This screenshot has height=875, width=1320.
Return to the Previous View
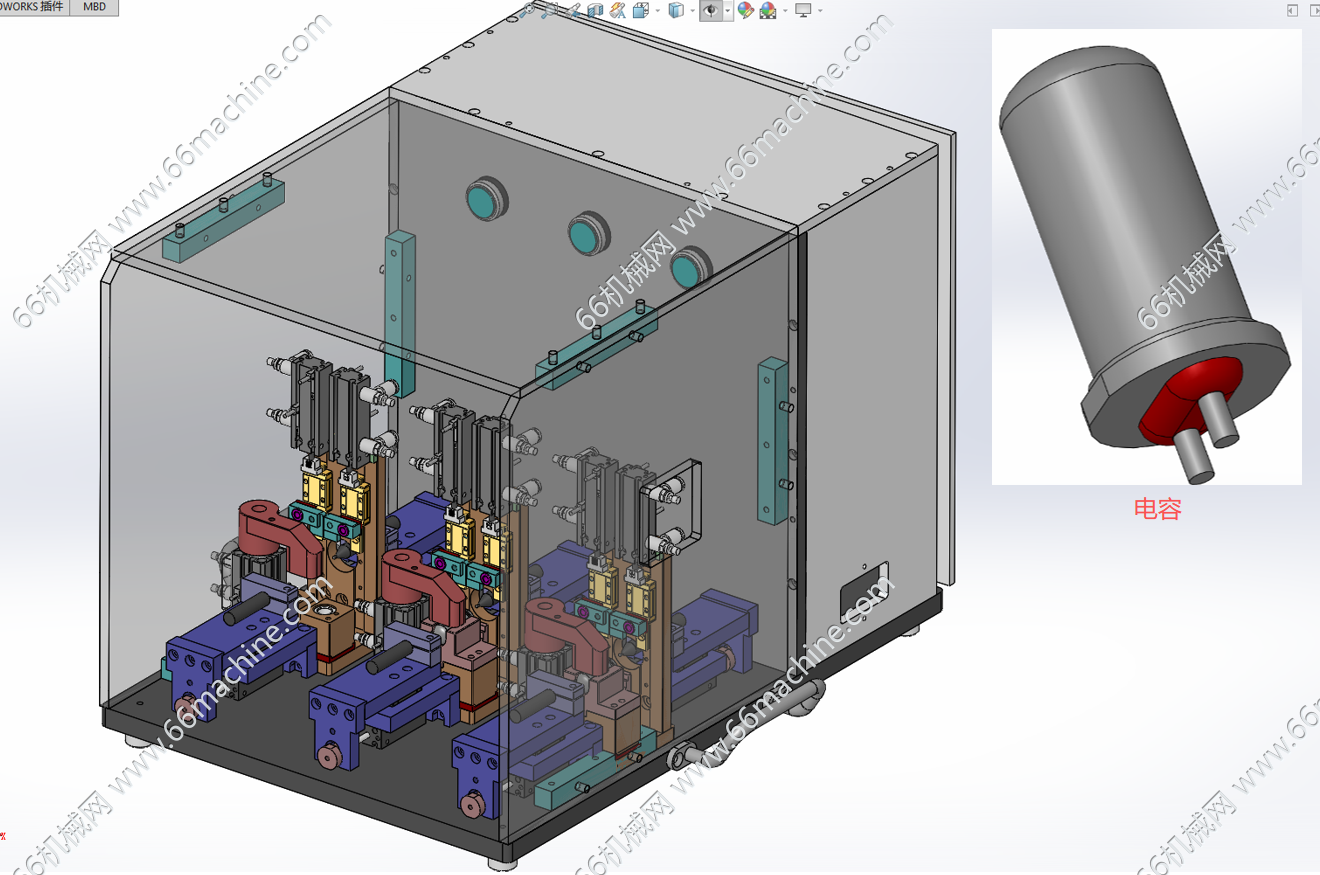click(573, 10)
